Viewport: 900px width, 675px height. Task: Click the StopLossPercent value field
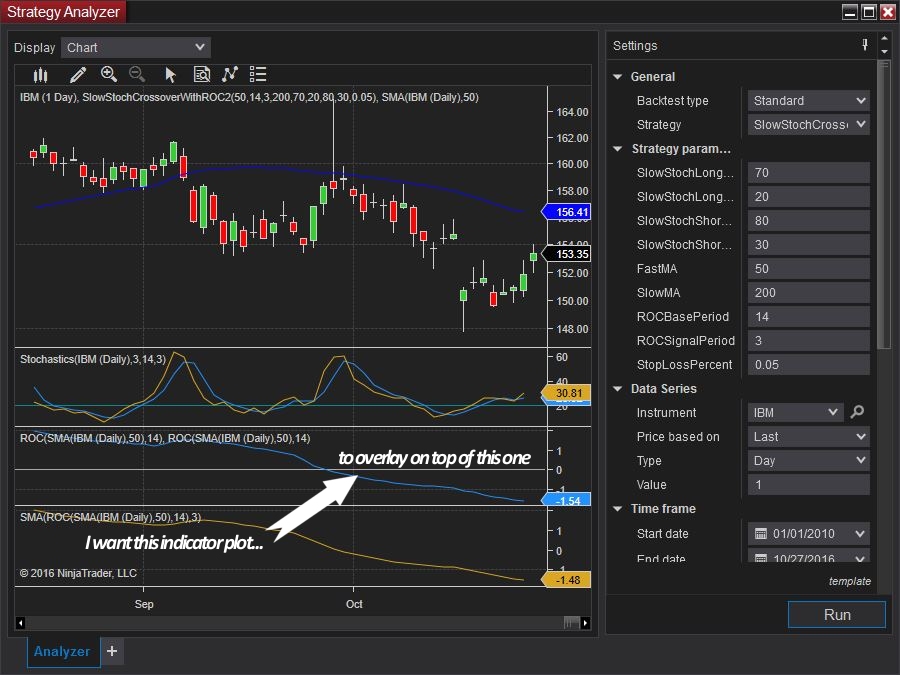tap(808, 365)
